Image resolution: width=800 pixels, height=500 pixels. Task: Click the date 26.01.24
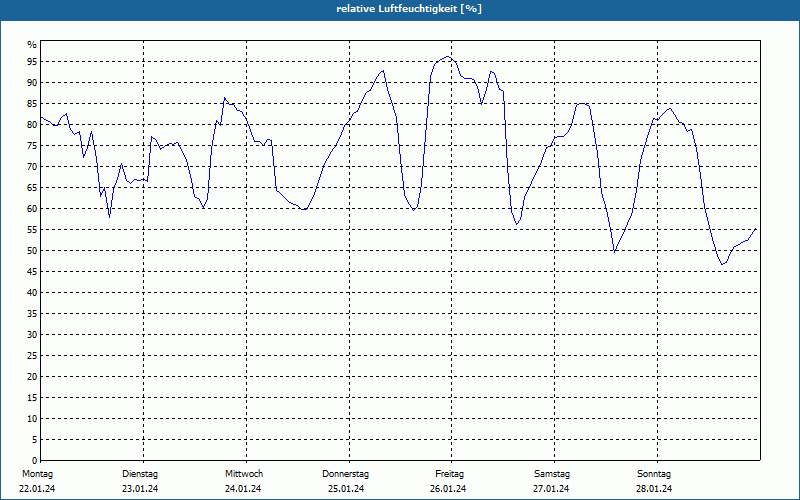click(x=448, y=489)
